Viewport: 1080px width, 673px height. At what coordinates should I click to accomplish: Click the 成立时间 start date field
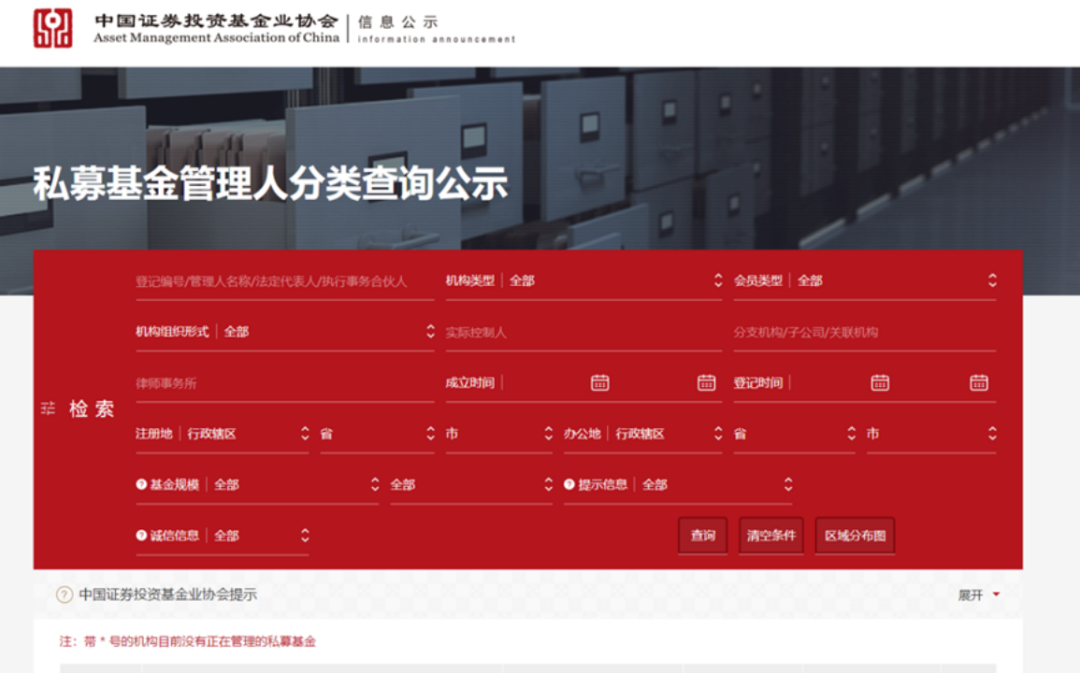[x=548, y=383]
